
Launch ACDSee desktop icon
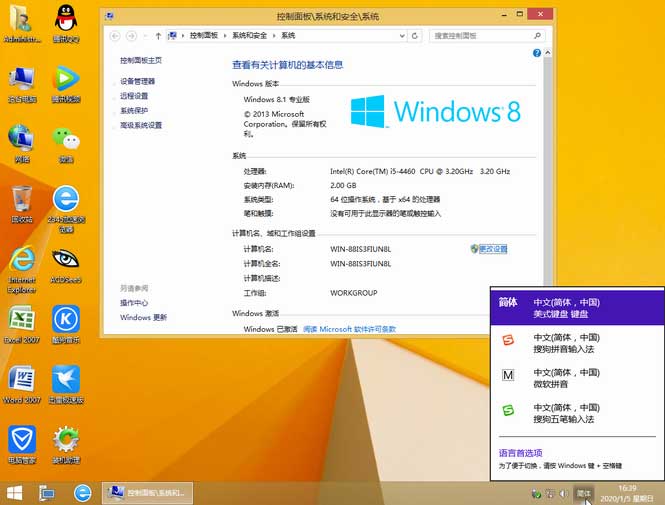coord(66,265)
